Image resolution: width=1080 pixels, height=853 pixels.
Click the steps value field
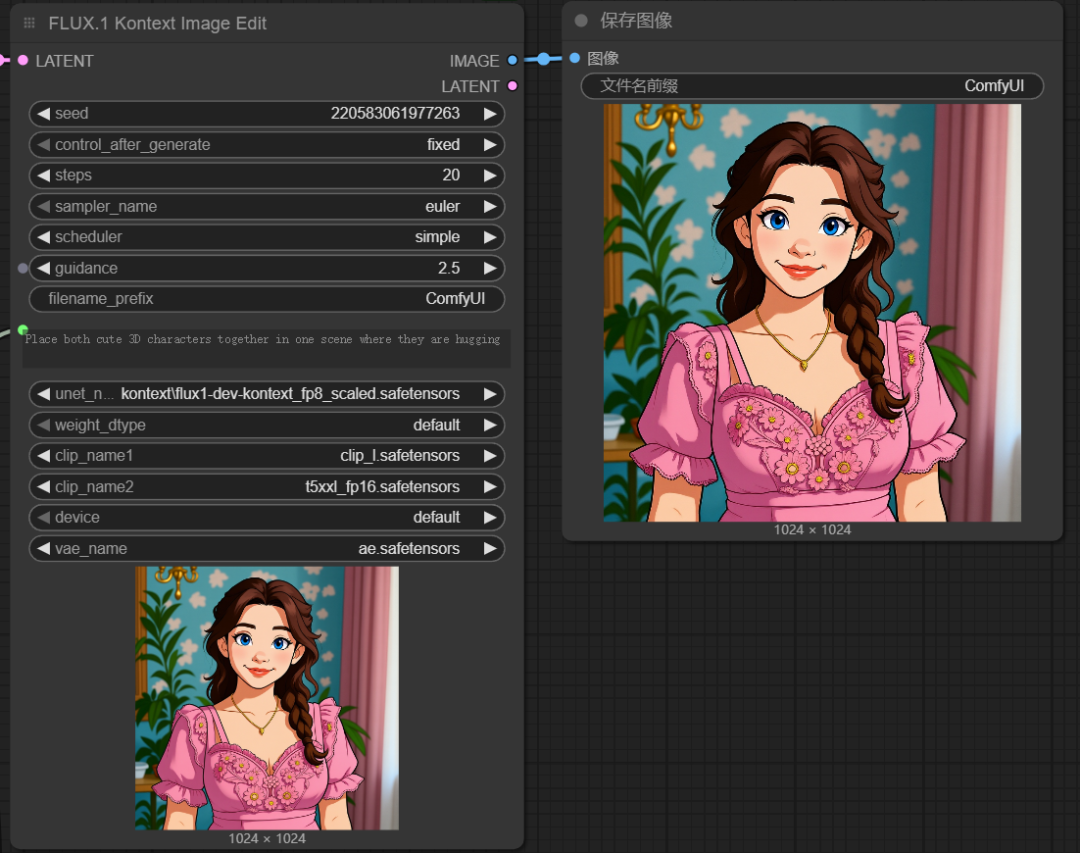(267, 175)
